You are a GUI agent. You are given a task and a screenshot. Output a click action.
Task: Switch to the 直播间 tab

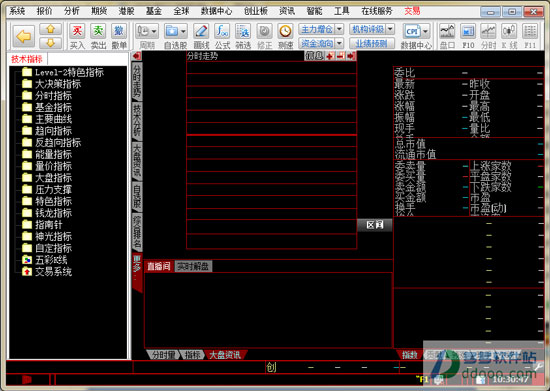click(x=159, y=267)
